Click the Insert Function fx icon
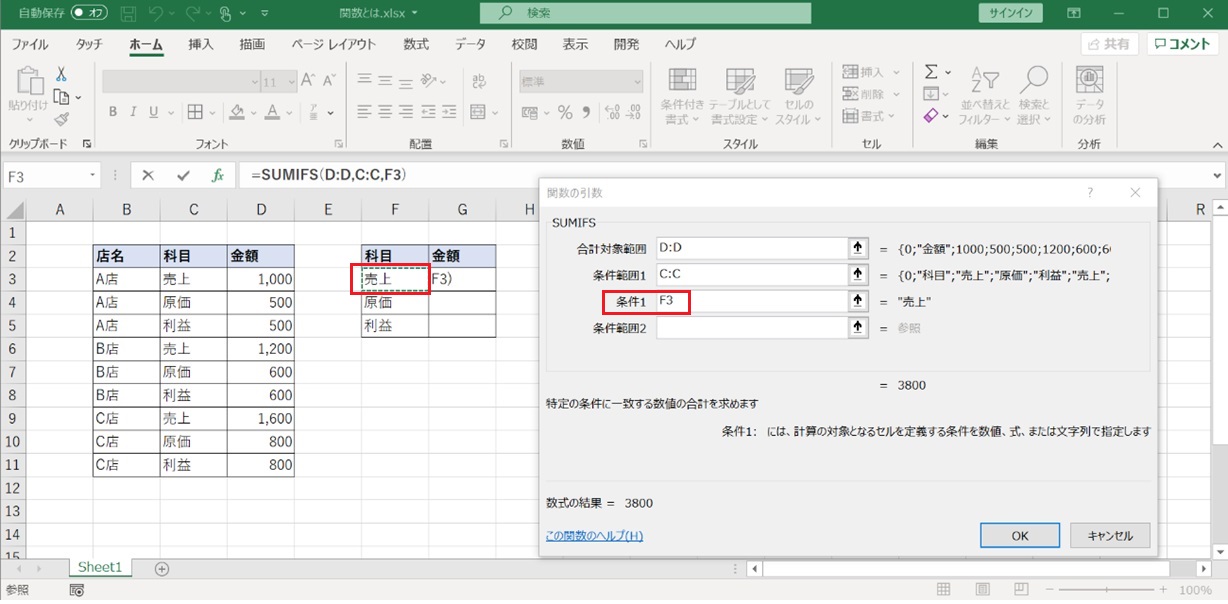This screenshot has height=604, width=1228. 217,175
